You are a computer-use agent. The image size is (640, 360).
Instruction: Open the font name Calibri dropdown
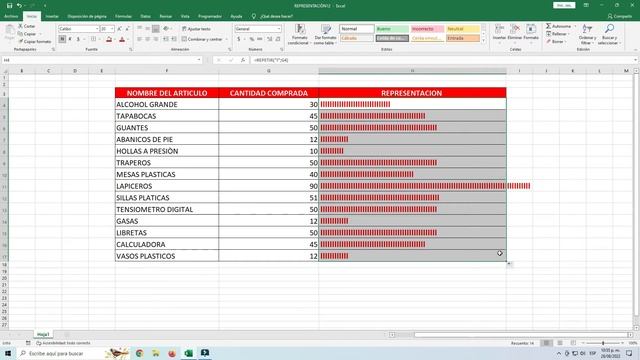(97, 29)
